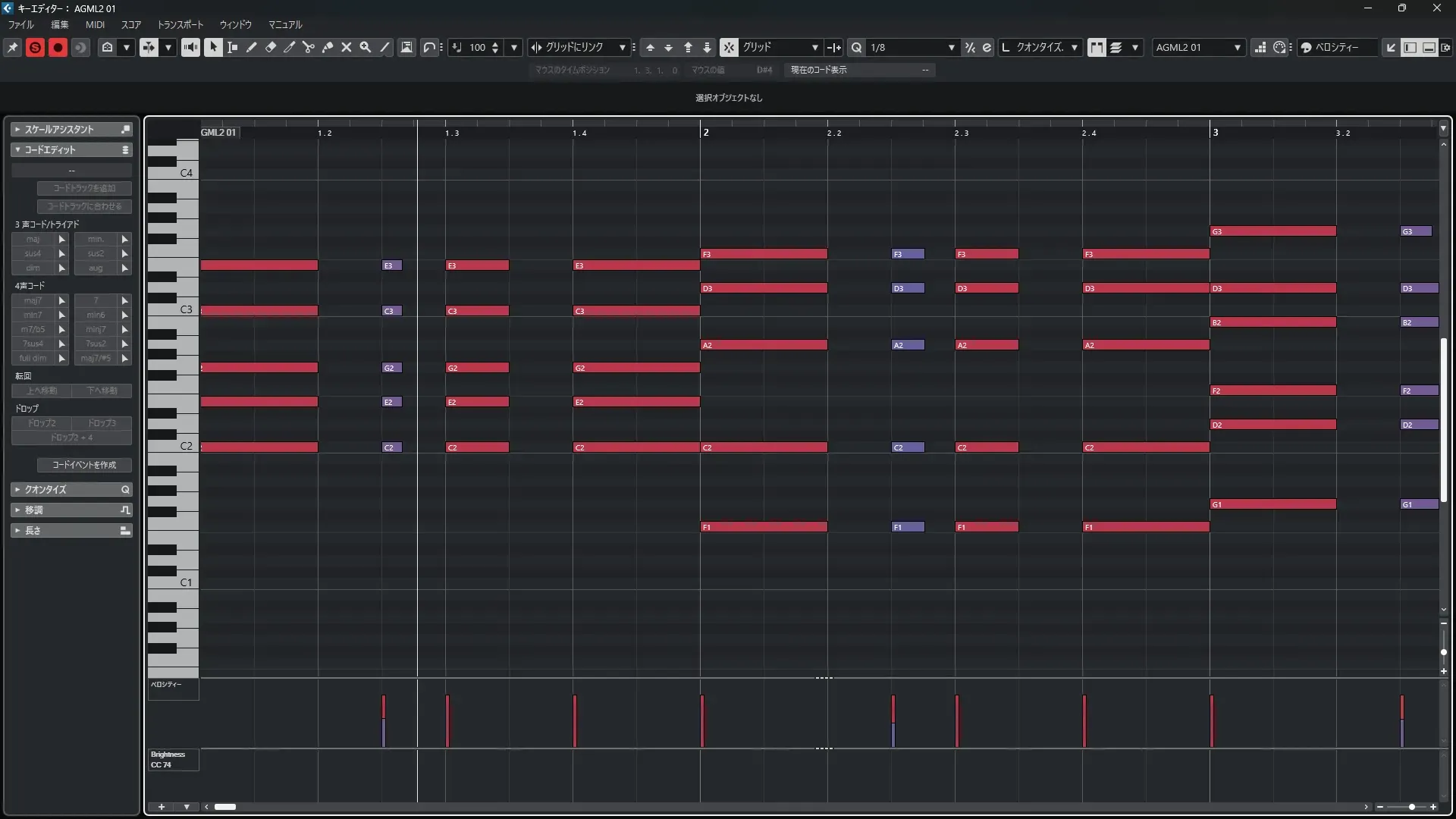Open the 1/8 quantize preset dropdown
Image resolution: width=1456 pixels, height=819 pixels.
coord(951,47)
